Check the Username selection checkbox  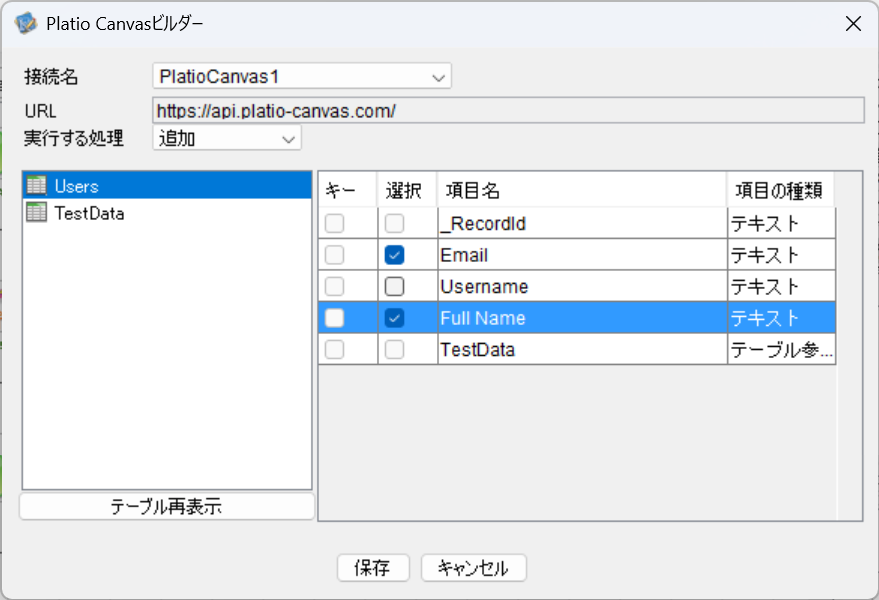(x=395, y=287)
